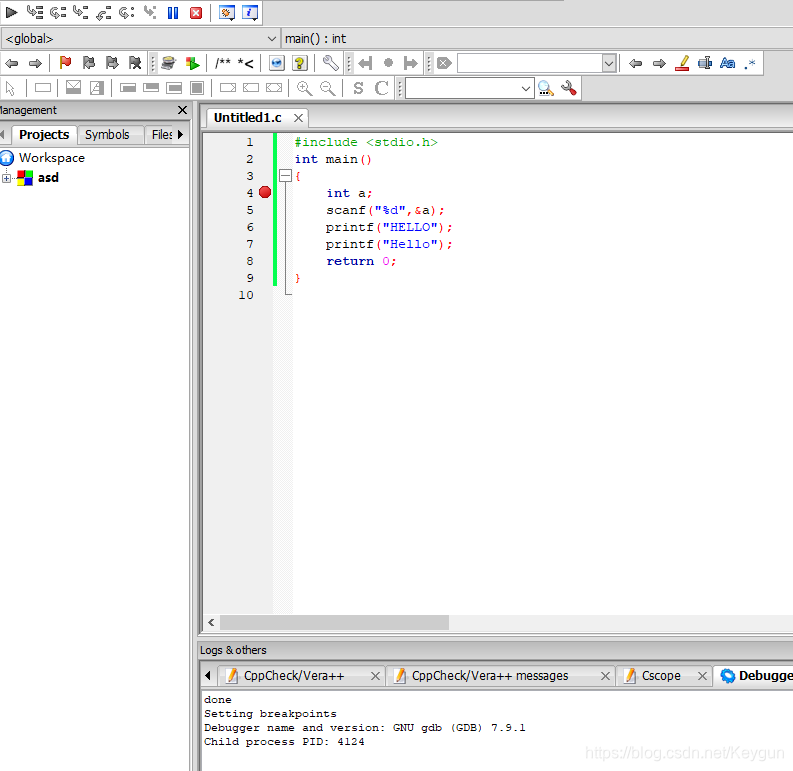Open the CppCheck/Vera++ log tab
The image size is (793, 771).
pyautogui.click(x=293, y=676)
